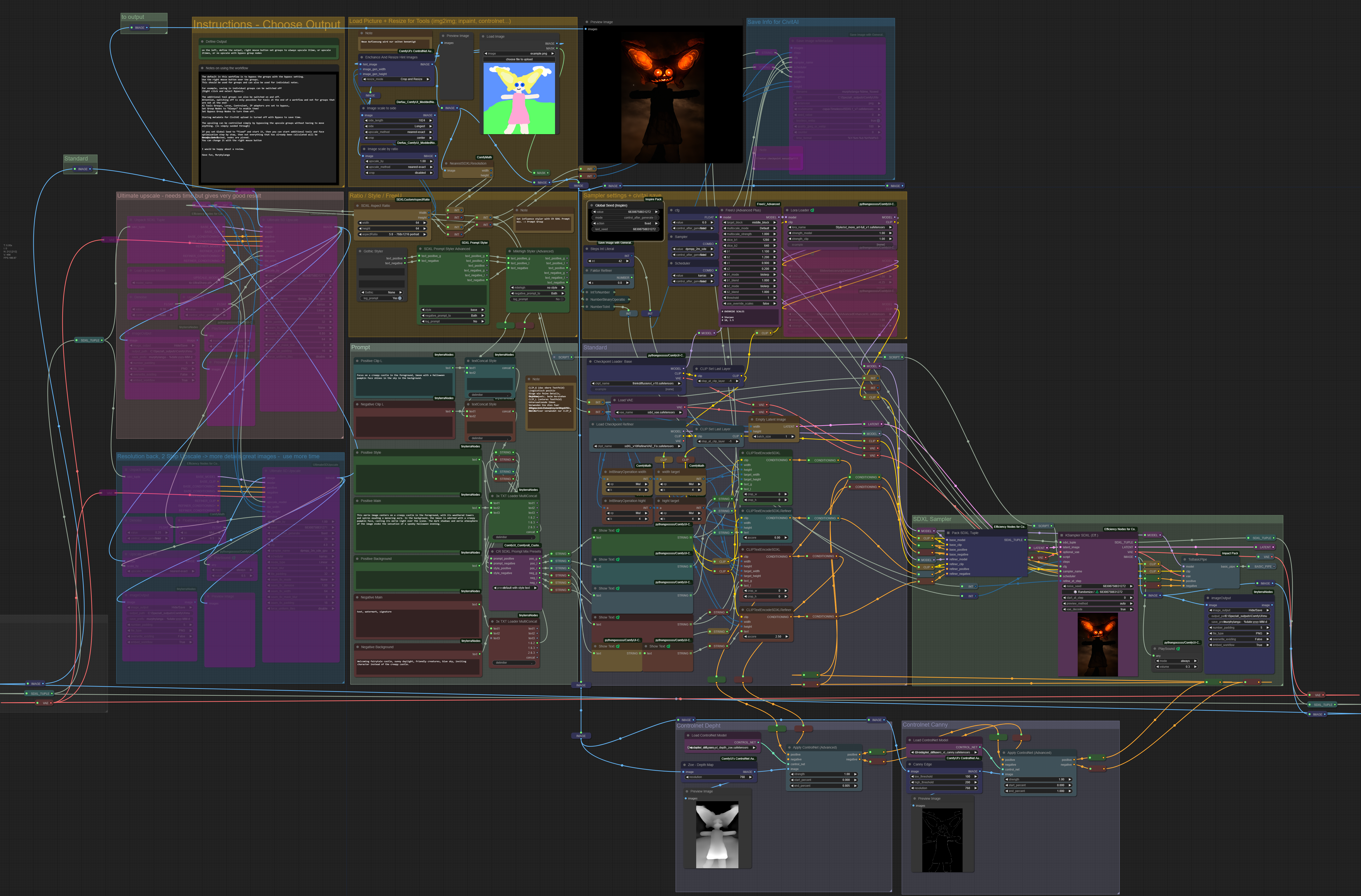
Task: Toggle vae_decode in KSampler SDXL (Eff.)
Action: [1097, 609]
